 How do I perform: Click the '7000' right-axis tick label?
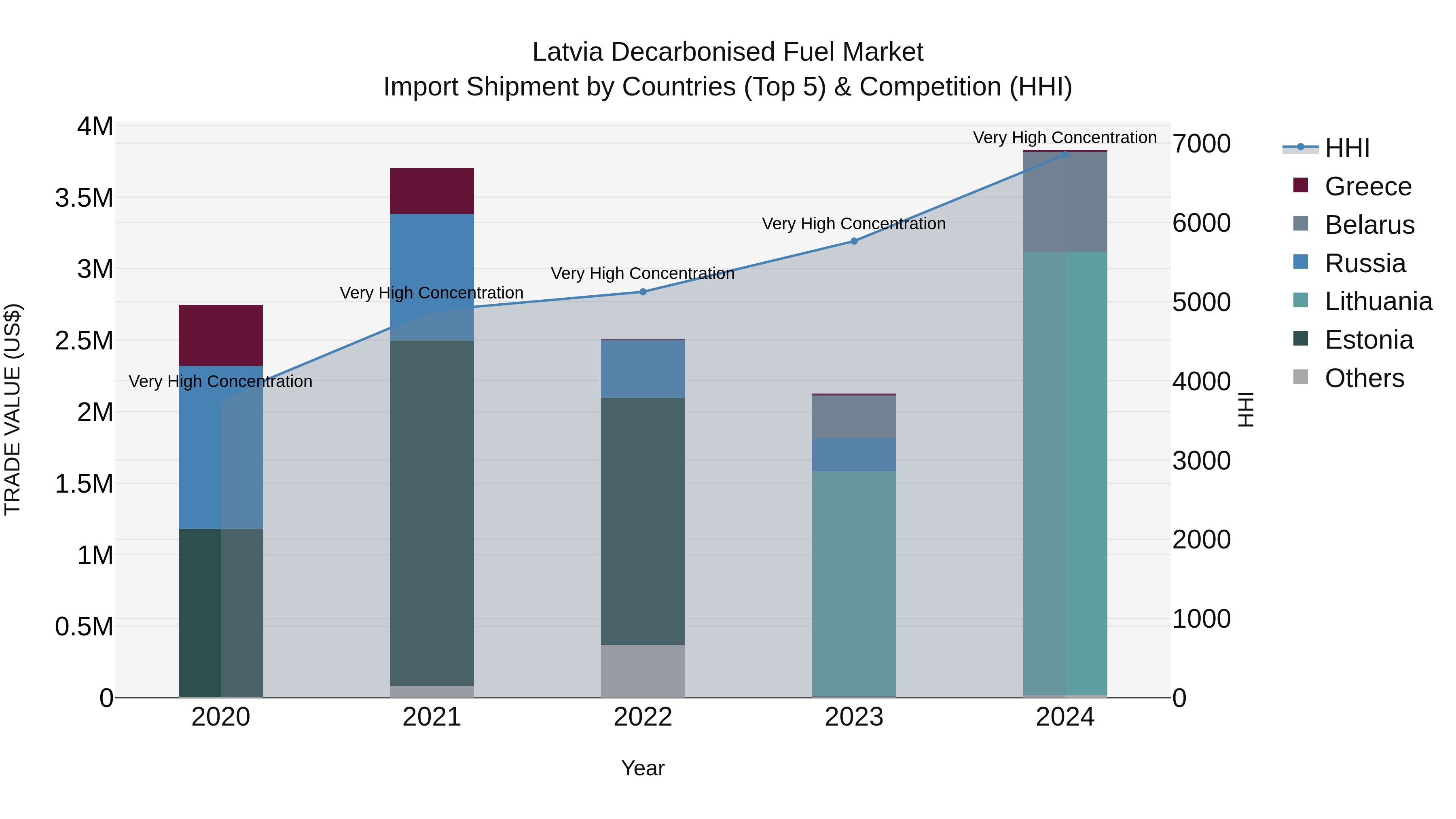click(1202, 144)
